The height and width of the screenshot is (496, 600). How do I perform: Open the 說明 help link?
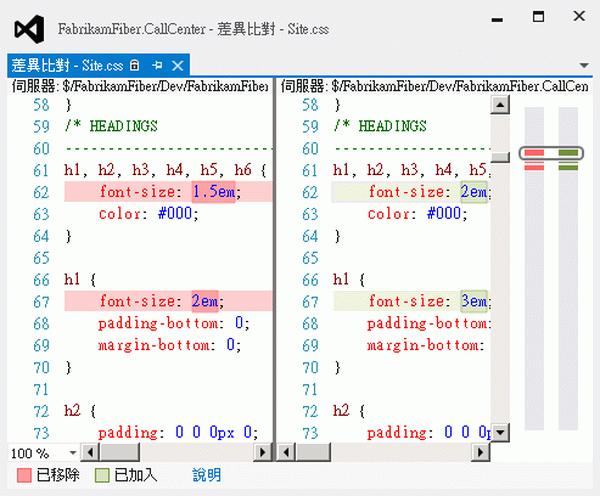pos(207,475)
